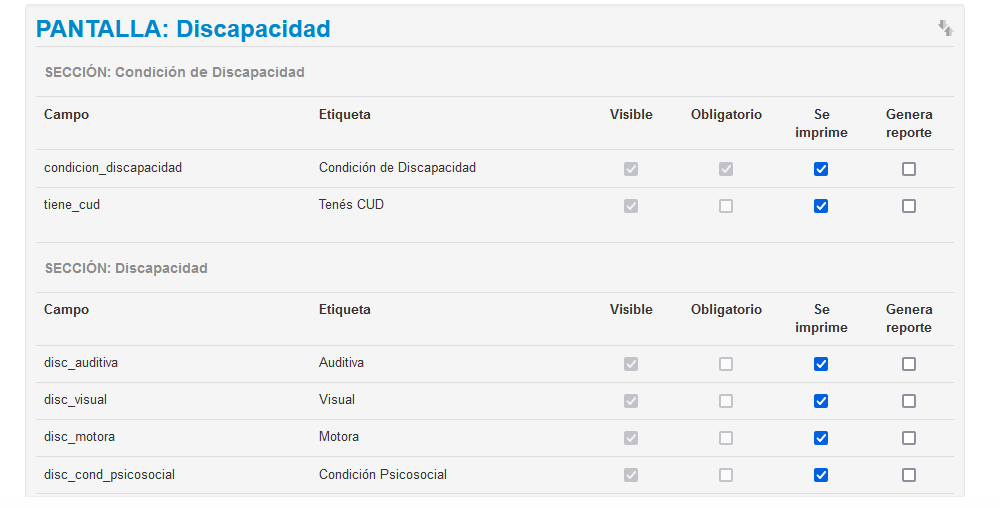Enable Genera reporte for condicion_discapacidad

[909, 169]
